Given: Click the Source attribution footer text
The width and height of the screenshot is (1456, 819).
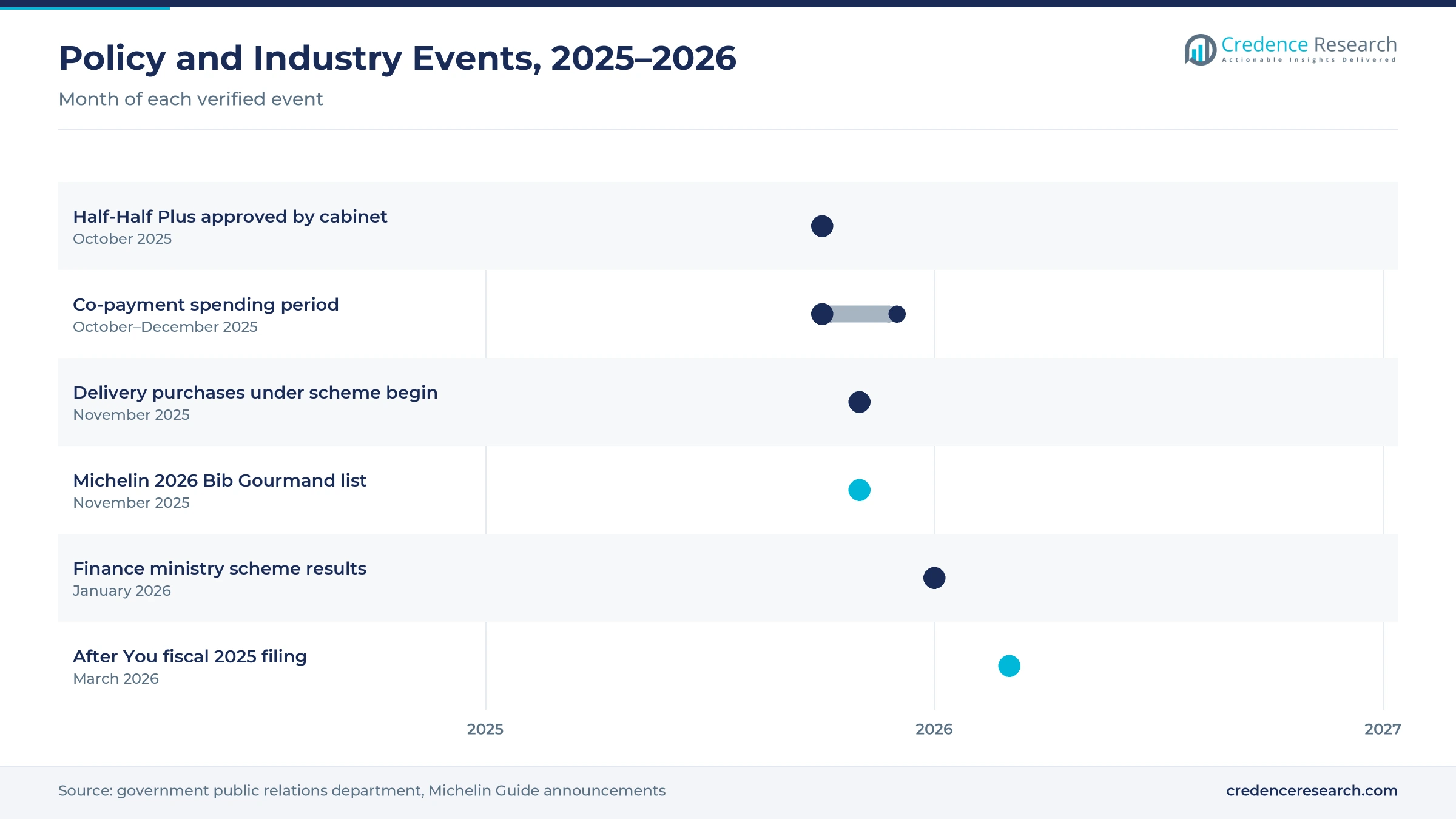Looking at the screenshot, I should 362,790.
